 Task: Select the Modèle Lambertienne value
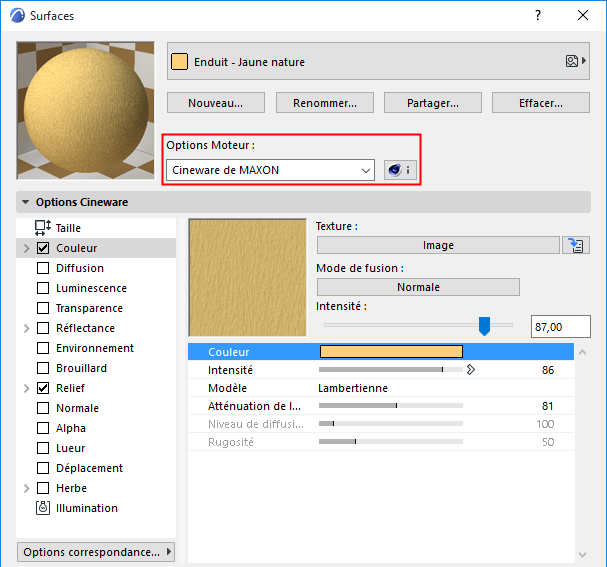pos(353,388)
